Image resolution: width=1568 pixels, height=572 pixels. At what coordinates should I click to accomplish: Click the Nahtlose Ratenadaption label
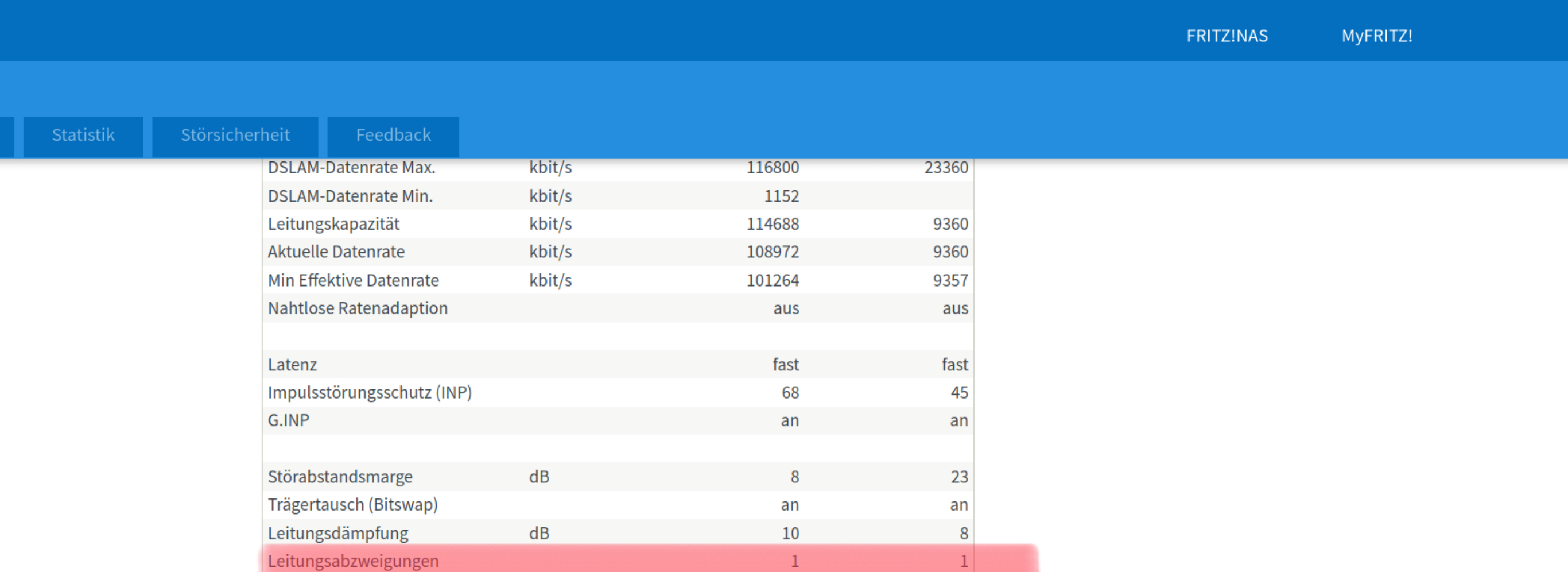pos(358,308)
